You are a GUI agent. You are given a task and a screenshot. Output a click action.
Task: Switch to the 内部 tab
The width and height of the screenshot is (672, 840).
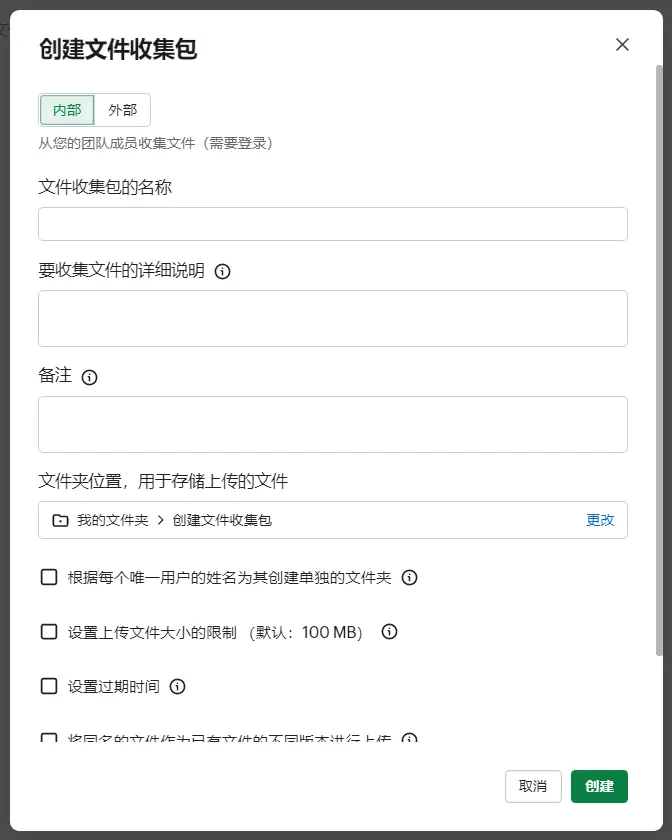pos(67,110)
